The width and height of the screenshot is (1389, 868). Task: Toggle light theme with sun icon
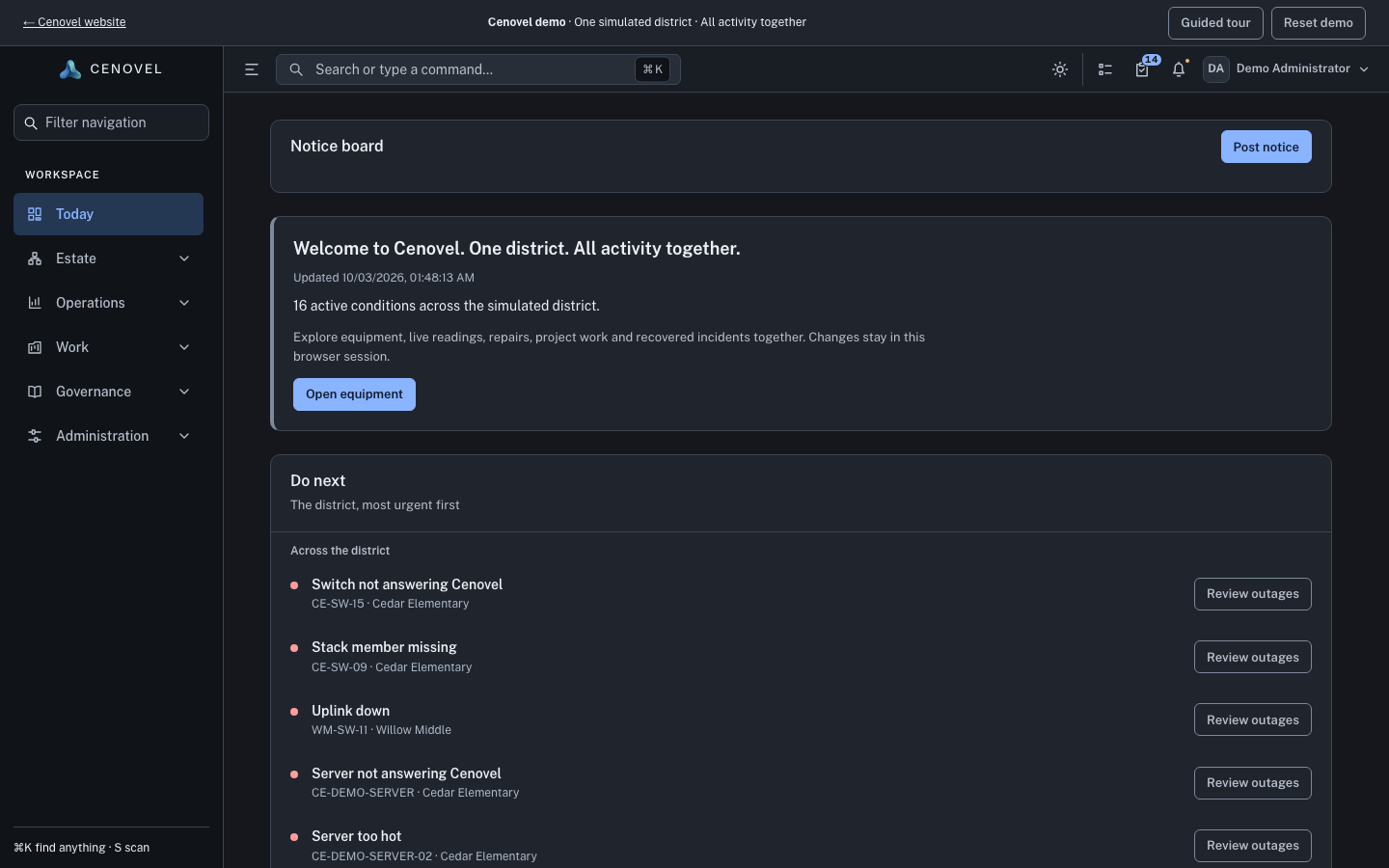tap(1060, 69)
